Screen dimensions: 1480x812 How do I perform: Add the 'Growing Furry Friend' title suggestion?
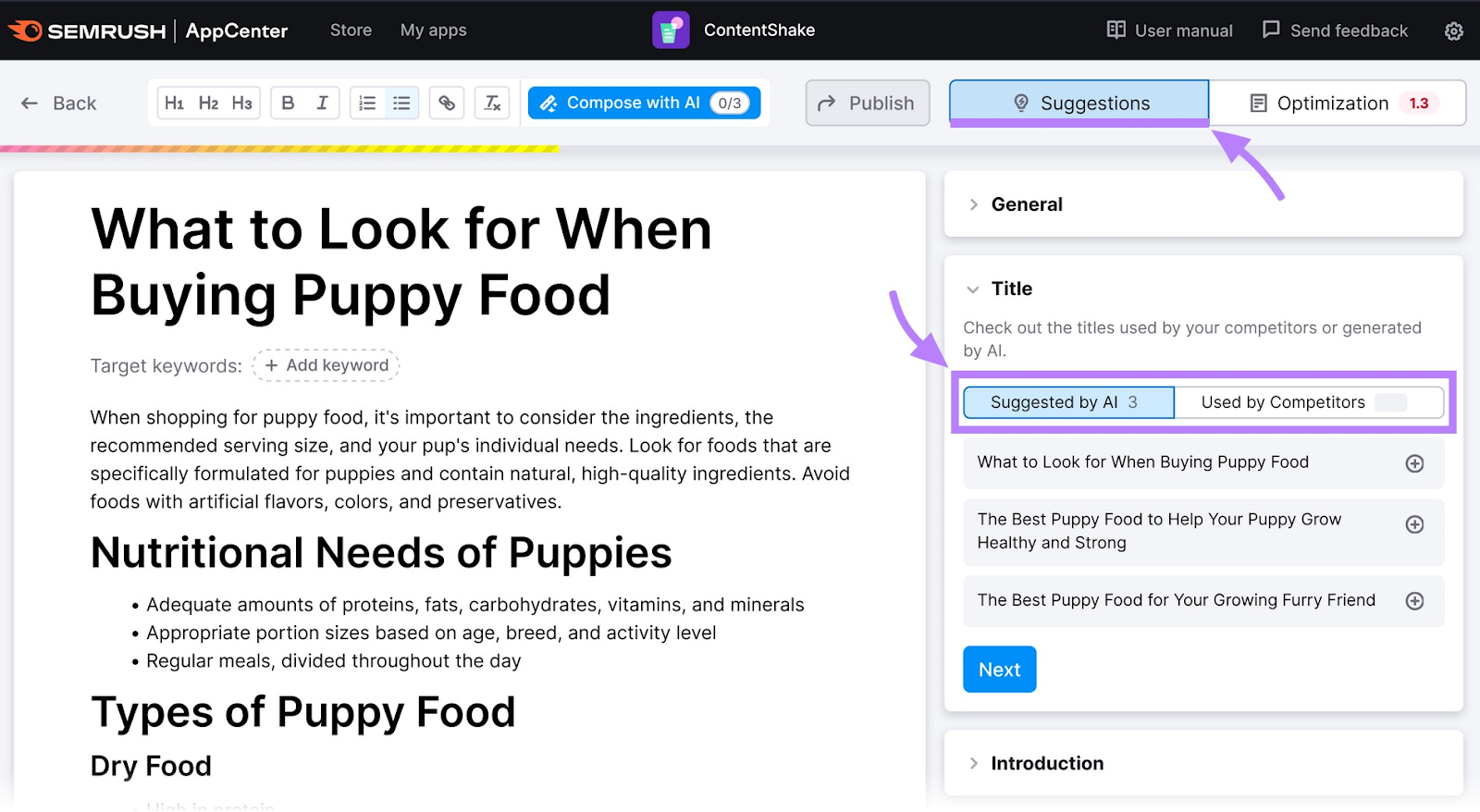1414,601
